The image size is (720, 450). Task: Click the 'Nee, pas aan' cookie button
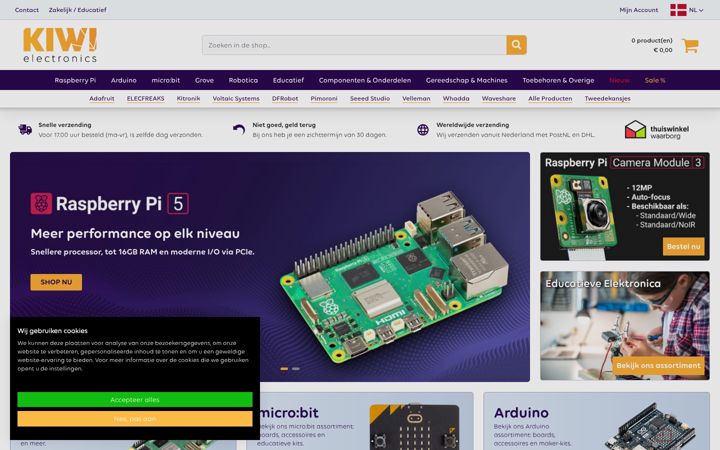coord(135,419)
